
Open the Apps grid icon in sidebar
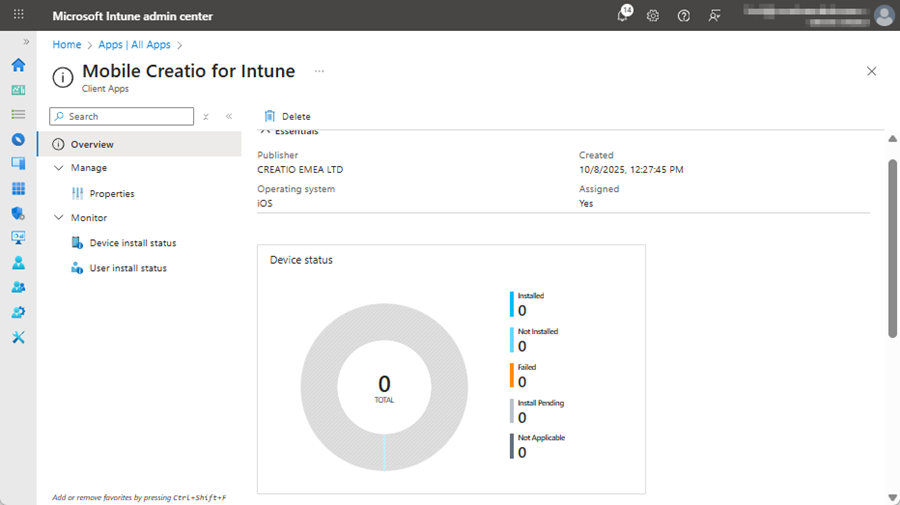[x=18, y=189]
